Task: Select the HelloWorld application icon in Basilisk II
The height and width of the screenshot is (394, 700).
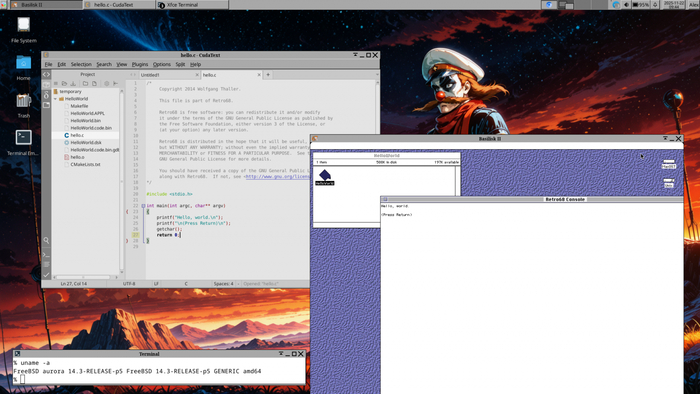Action: (x=325, y=177)
